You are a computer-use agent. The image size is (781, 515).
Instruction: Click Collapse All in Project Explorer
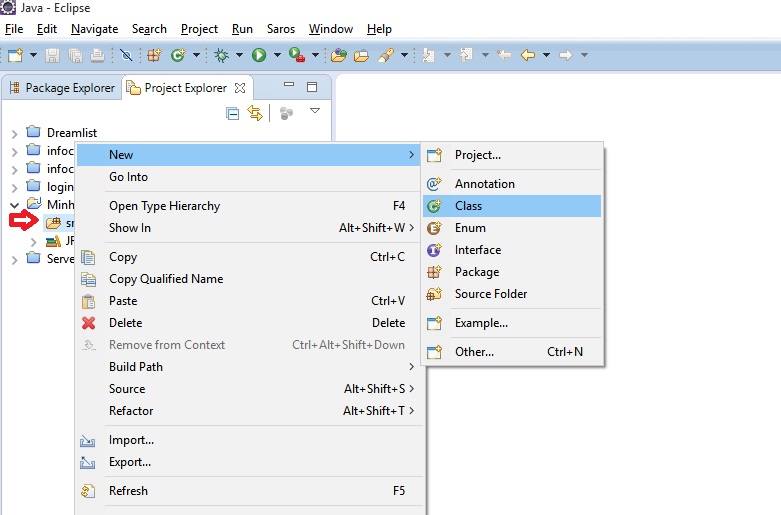coord(233,114)
